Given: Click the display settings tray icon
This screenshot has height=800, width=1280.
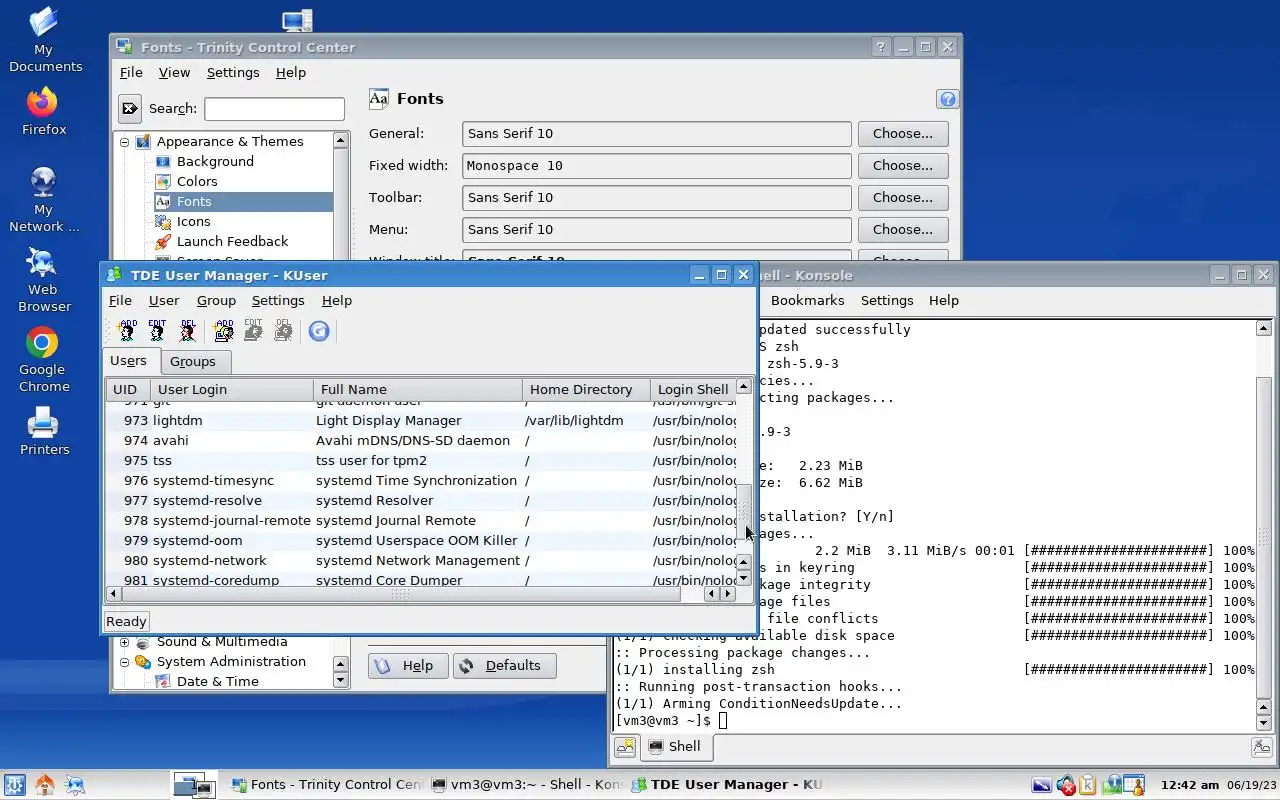Looking at the screenshot, I should (x=1042, y=785).
